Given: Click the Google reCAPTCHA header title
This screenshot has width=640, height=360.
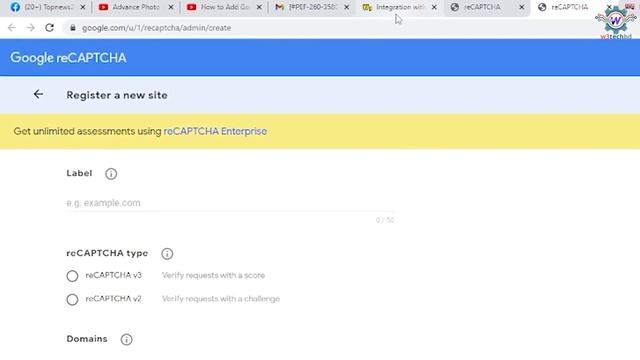Looking at the screenshot, I should pos(68,58).
